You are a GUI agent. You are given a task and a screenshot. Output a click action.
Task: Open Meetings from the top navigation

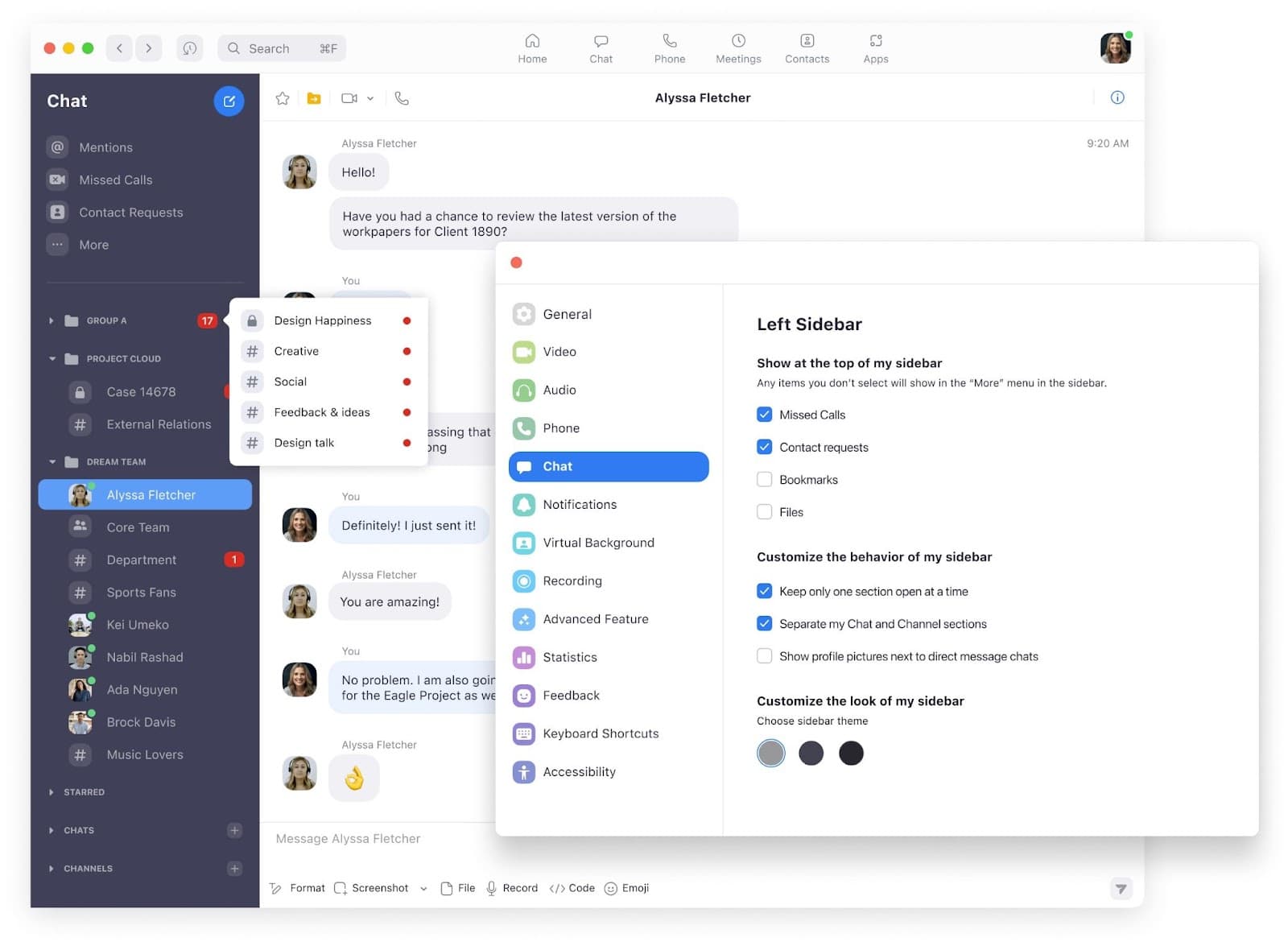(738, 48)
